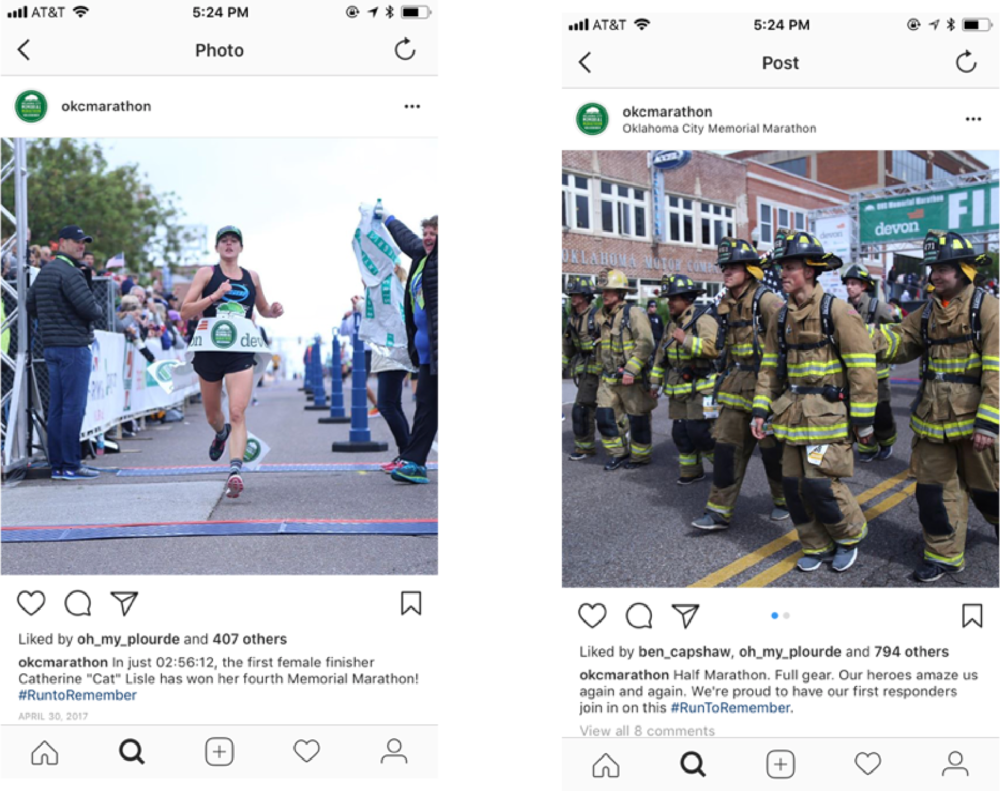This screenshot has height=791, width=1000.
Task: Reload the Photo screen
Action: pos(404,49)
